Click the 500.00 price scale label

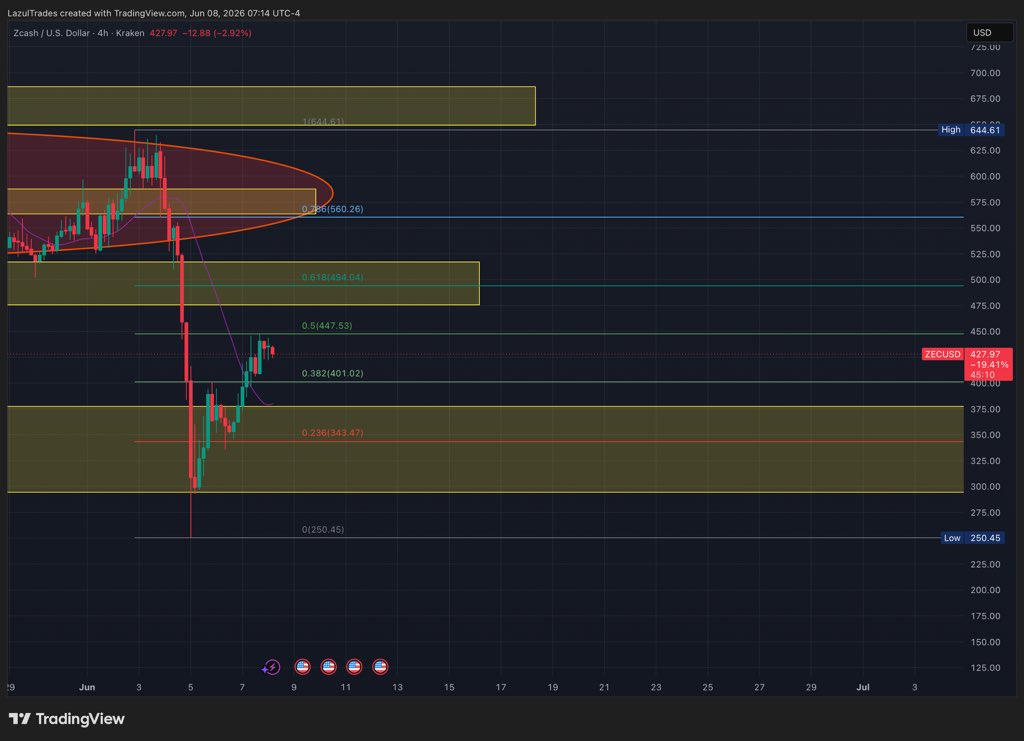(x=985, y=279)
